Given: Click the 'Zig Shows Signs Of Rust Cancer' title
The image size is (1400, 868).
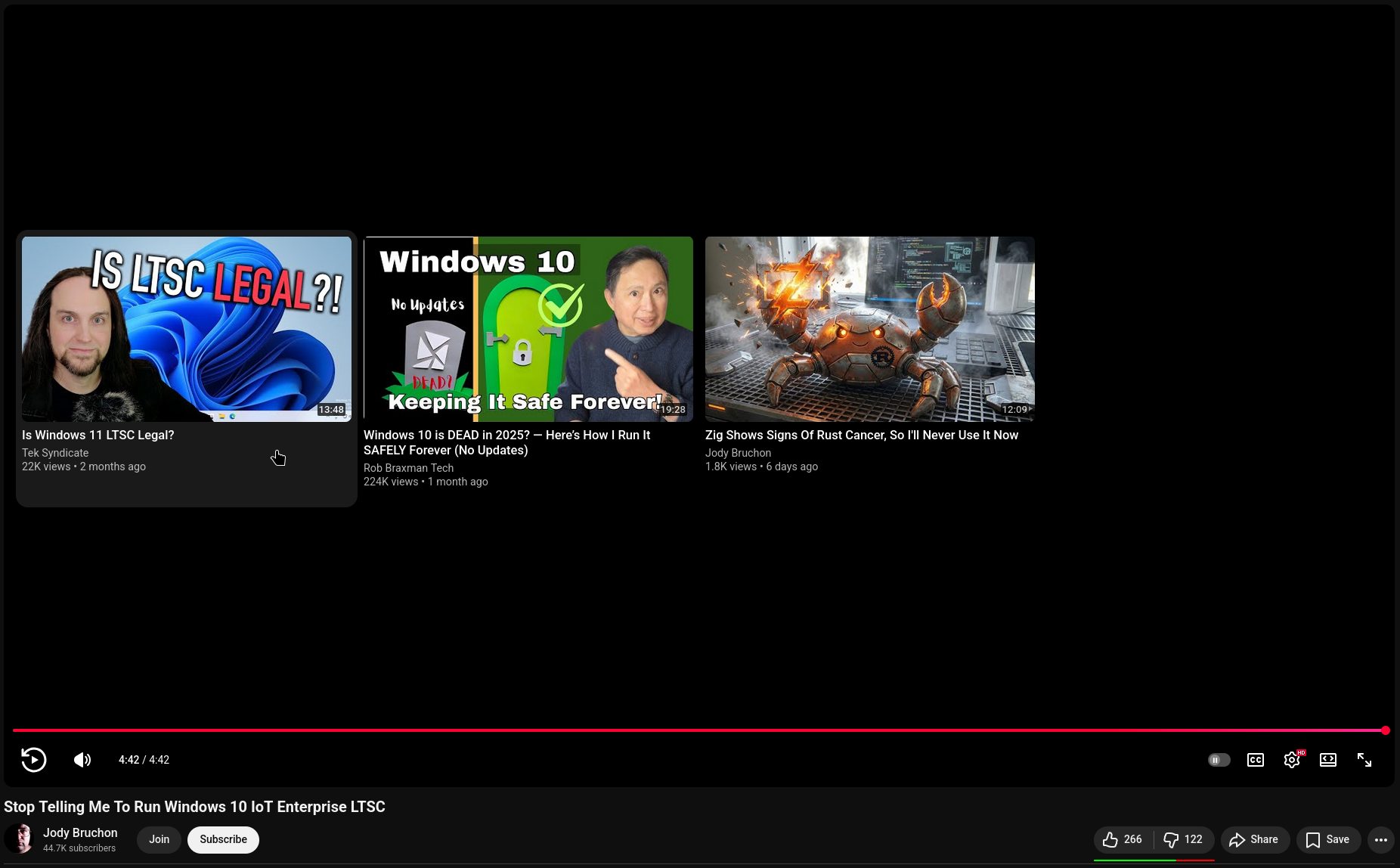Looking at the screenshot, I should tap(862, 436).
